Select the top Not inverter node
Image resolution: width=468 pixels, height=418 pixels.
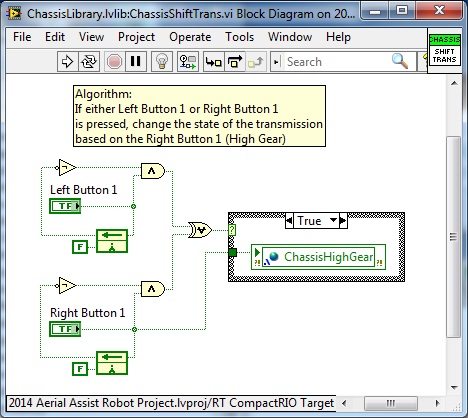tap(66, 167)
